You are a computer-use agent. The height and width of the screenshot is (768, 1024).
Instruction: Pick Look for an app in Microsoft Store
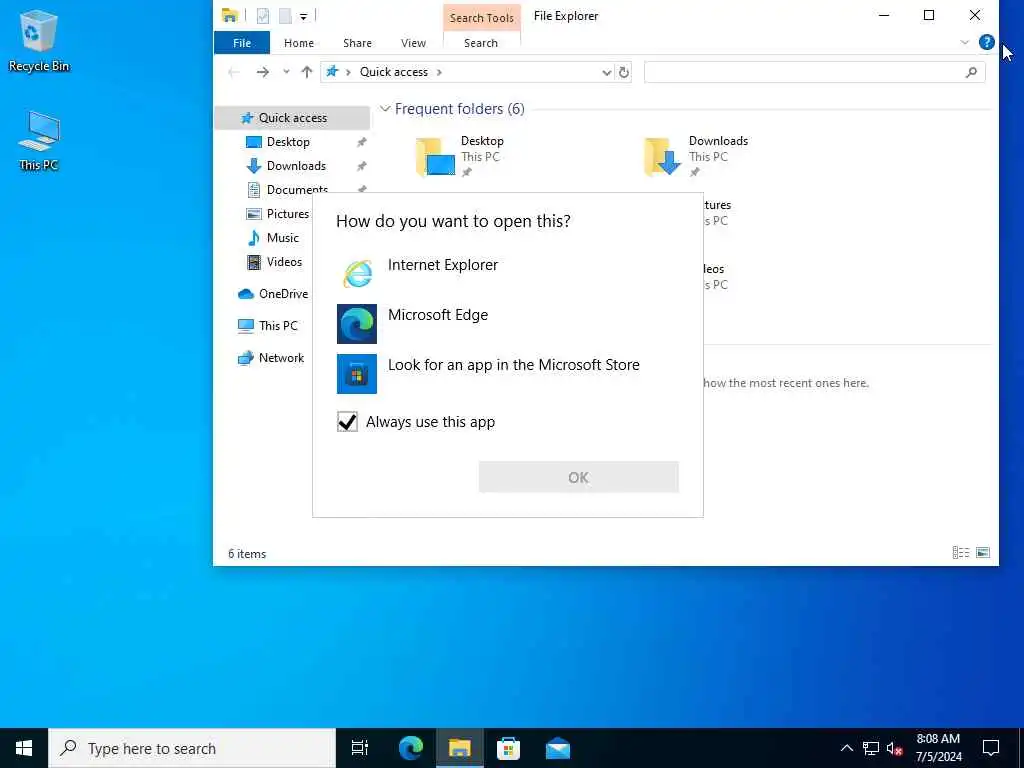[x=507, y=374]
